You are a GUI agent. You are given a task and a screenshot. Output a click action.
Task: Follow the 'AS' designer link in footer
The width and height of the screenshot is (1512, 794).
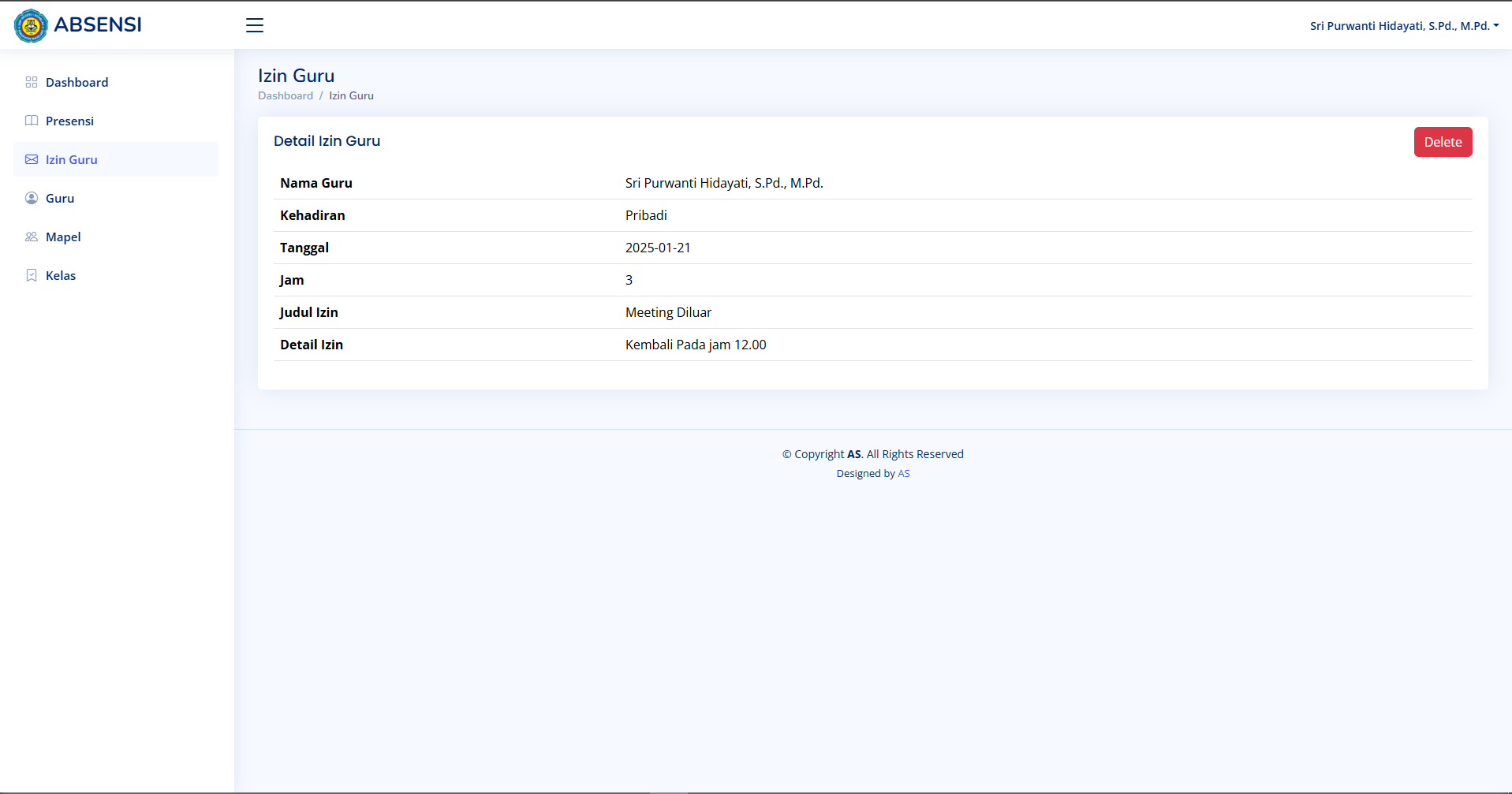(904, 473)
